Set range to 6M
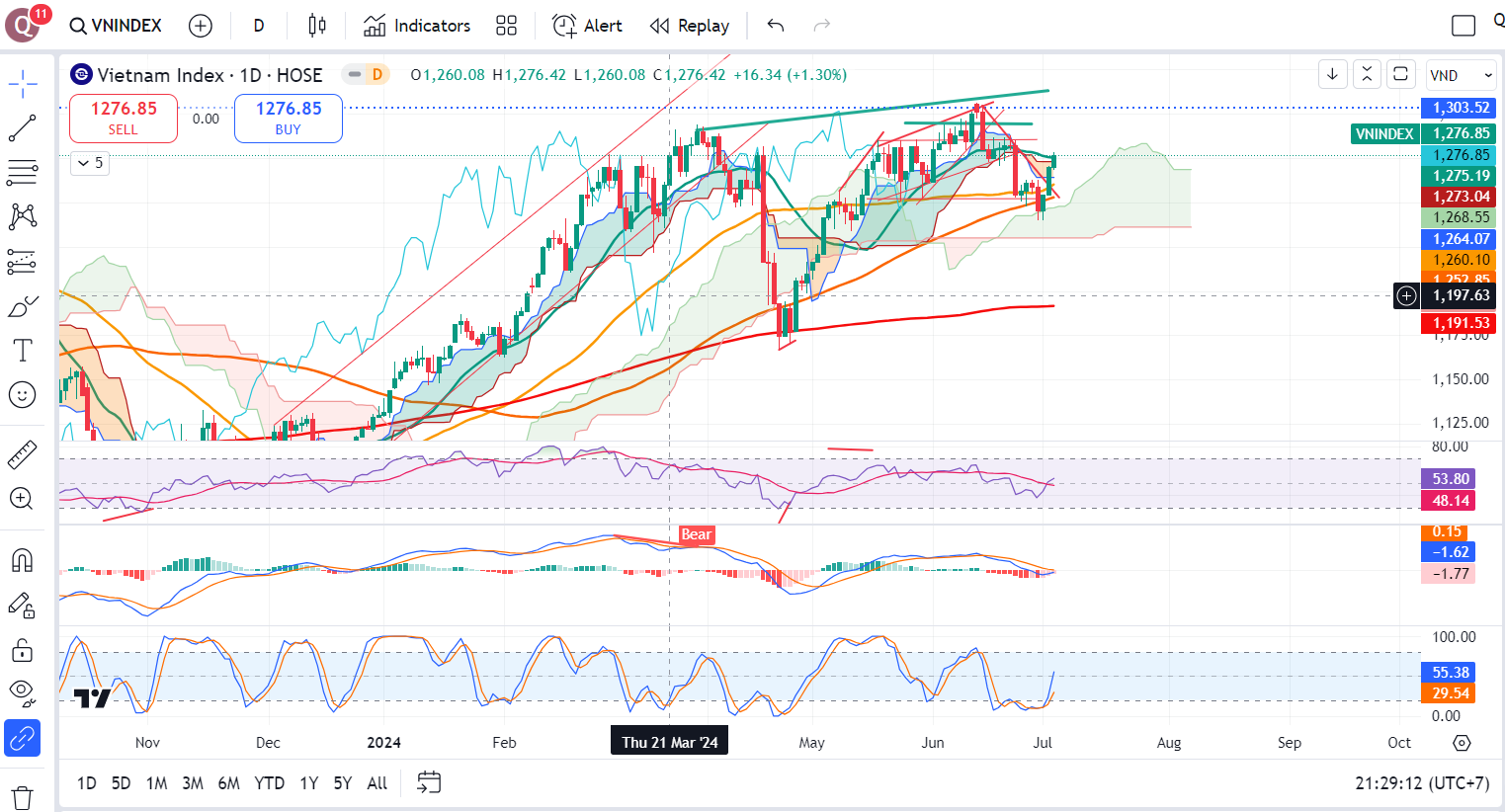The height and width of the screenshot is (812, 1505). 228,783
